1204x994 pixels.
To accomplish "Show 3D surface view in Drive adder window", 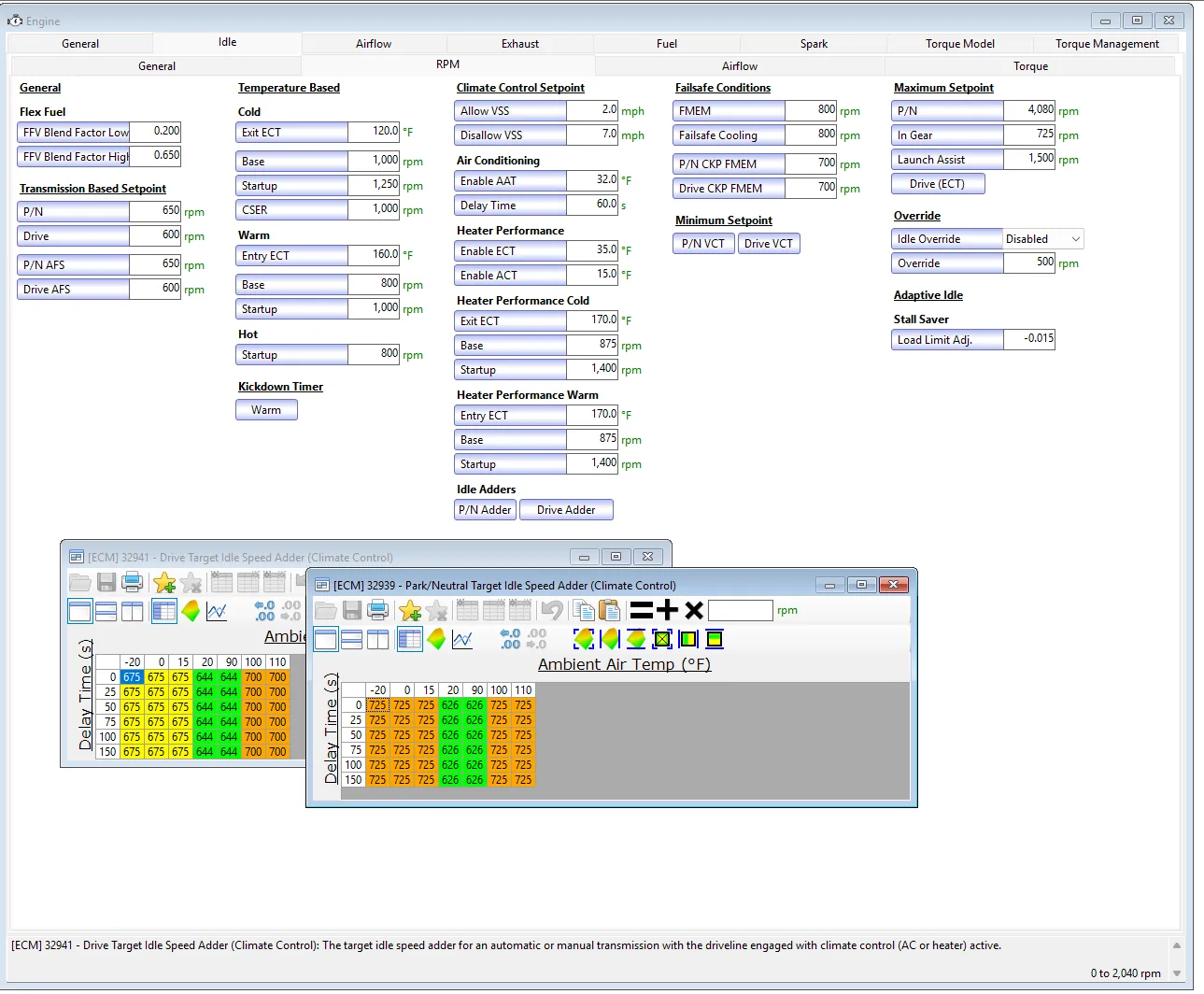I will click(191, 612).
